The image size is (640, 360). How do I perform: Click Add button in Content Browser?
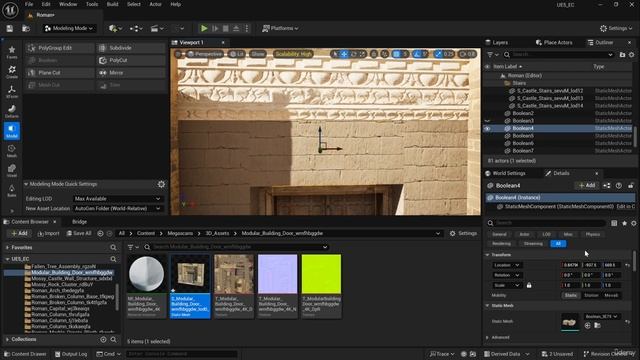pos(19,233)
